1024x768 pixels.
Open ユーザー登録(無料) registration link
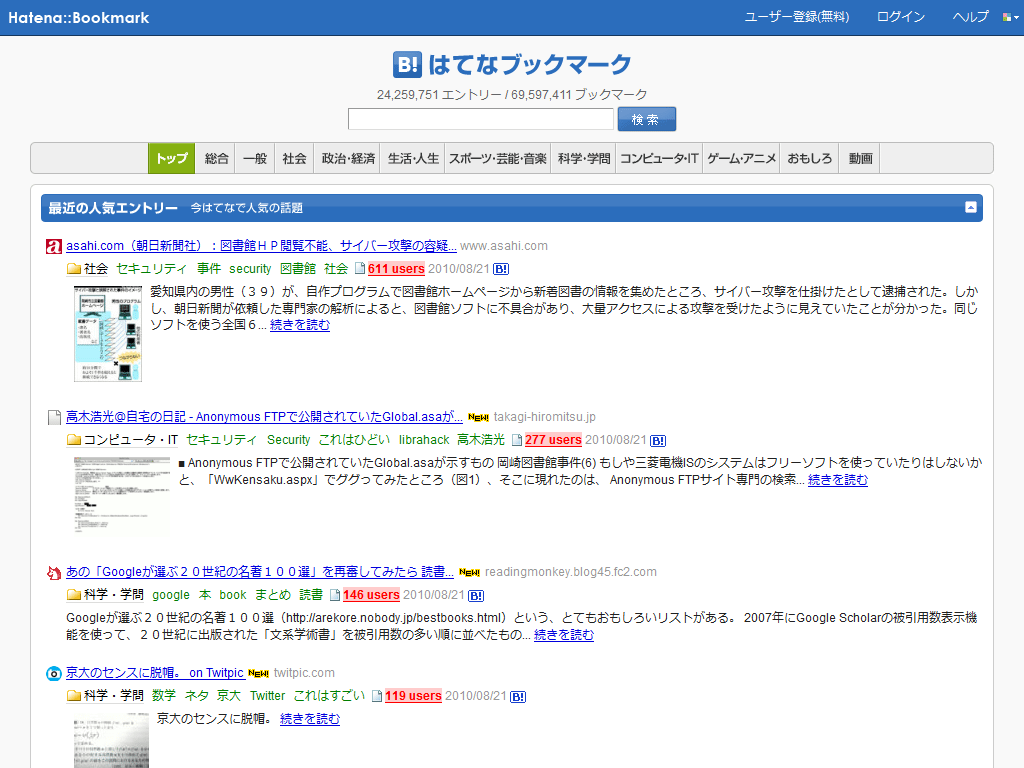797,17
